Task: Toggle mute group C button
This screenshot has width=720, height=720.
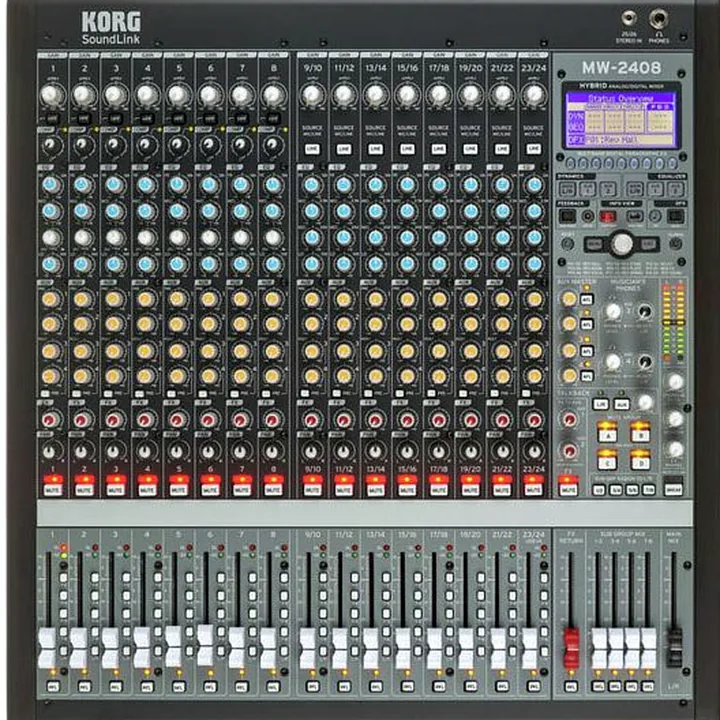Action: tap(607, 459)
